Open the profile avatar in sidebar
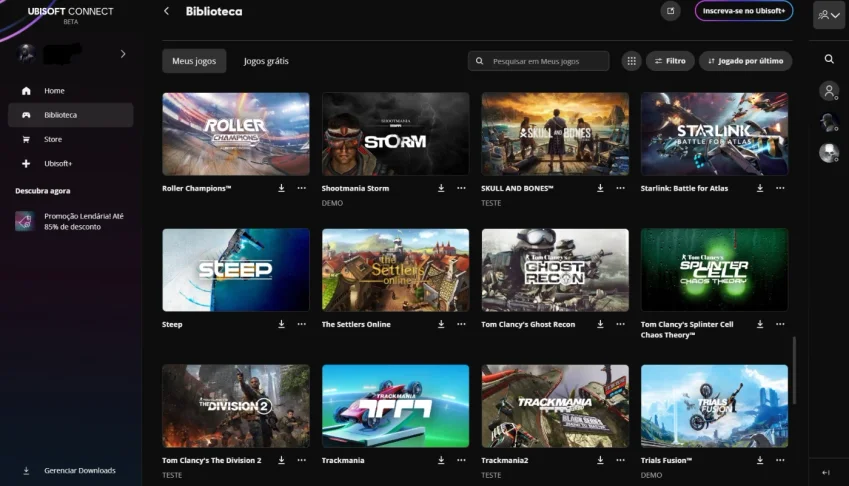The height and width of the screenshot is (486, 849). (x=27, y=54)
